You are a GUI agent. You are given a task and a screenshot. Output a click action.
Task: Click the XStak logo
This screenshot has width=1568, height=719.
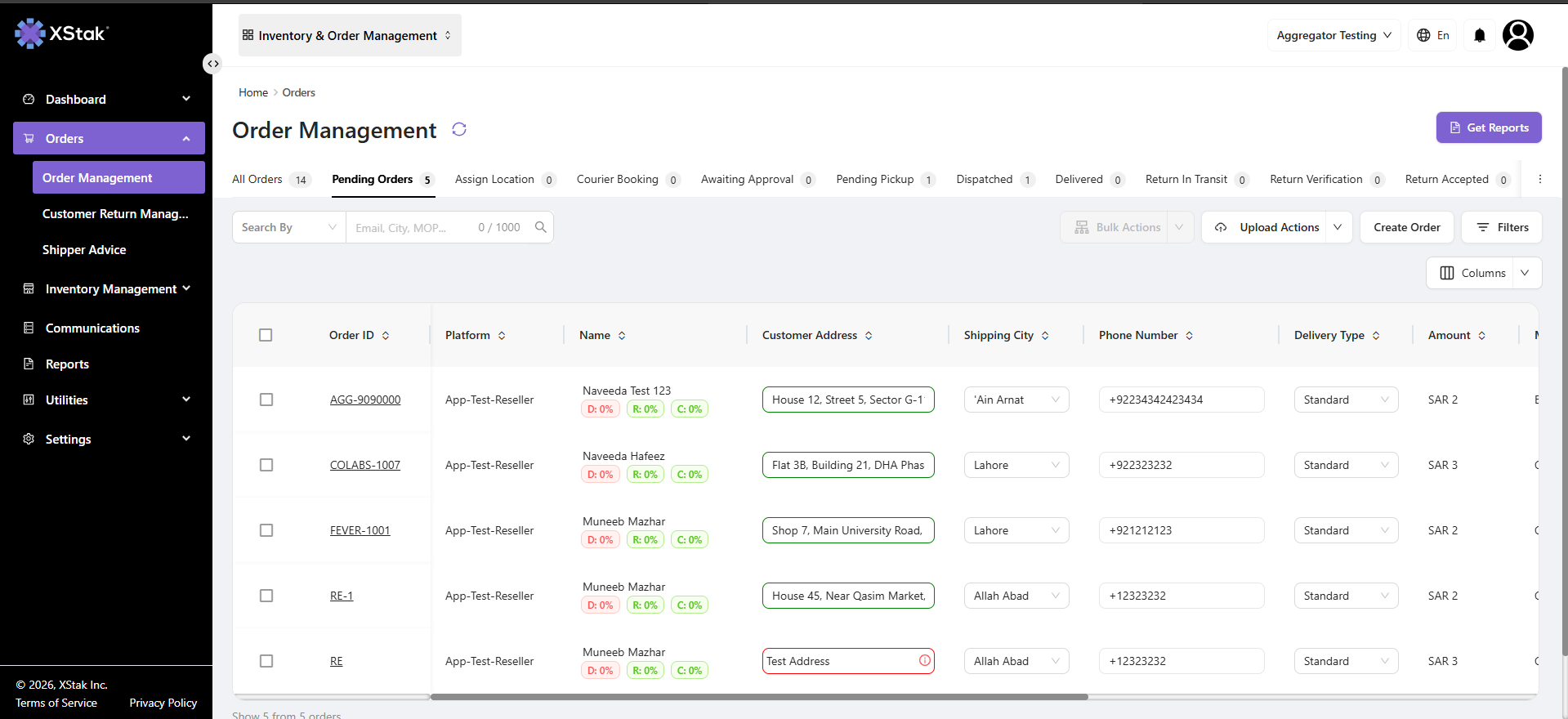61,33
